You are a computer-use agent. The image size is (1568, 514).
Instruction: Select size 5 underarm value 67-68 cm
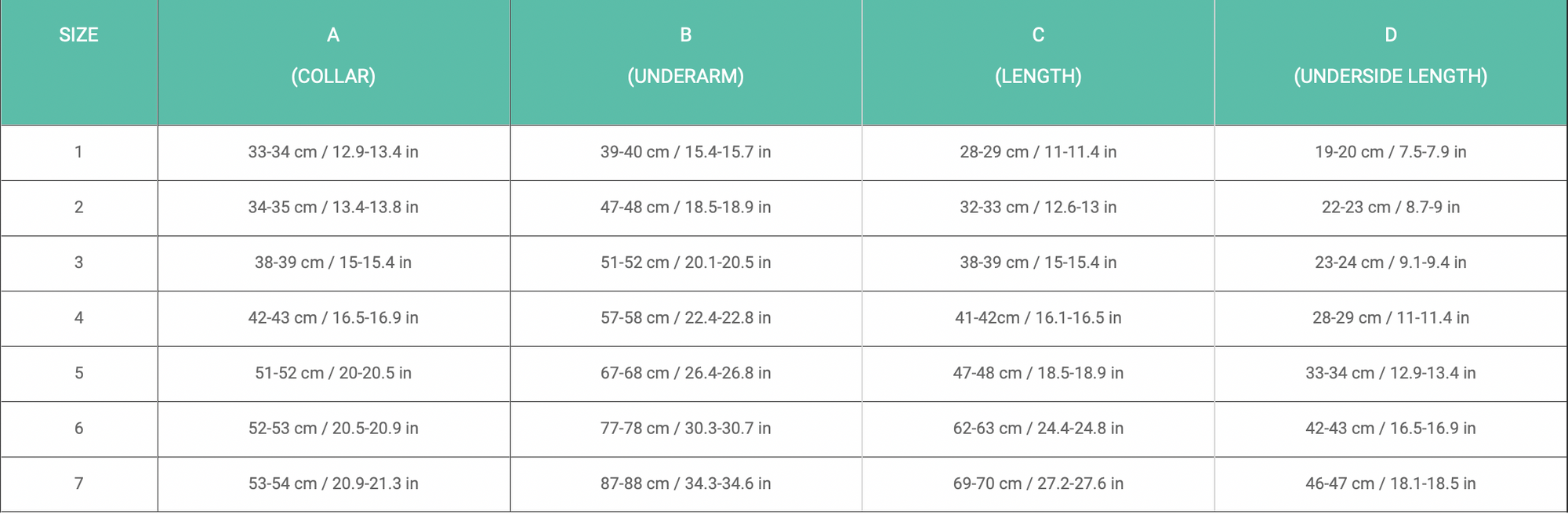[685, 373]
